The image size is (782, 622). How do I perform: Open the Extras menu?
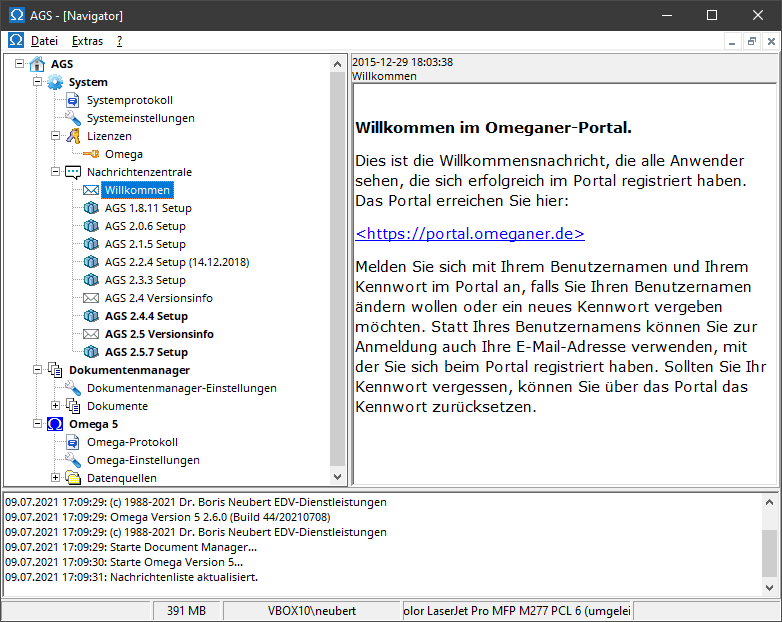coord(87,41)
